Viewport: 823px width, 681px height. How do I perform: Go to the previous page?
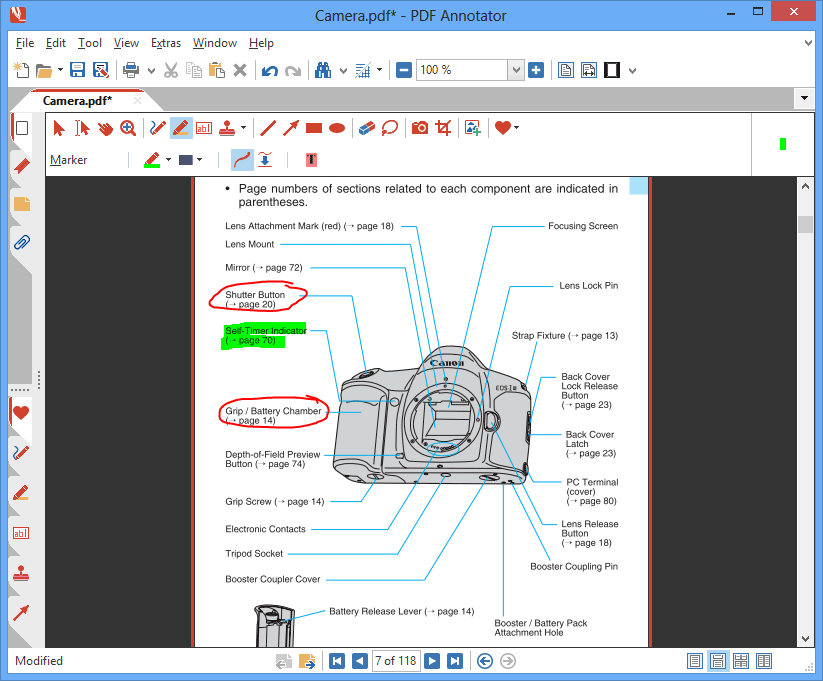coord(360,661)
